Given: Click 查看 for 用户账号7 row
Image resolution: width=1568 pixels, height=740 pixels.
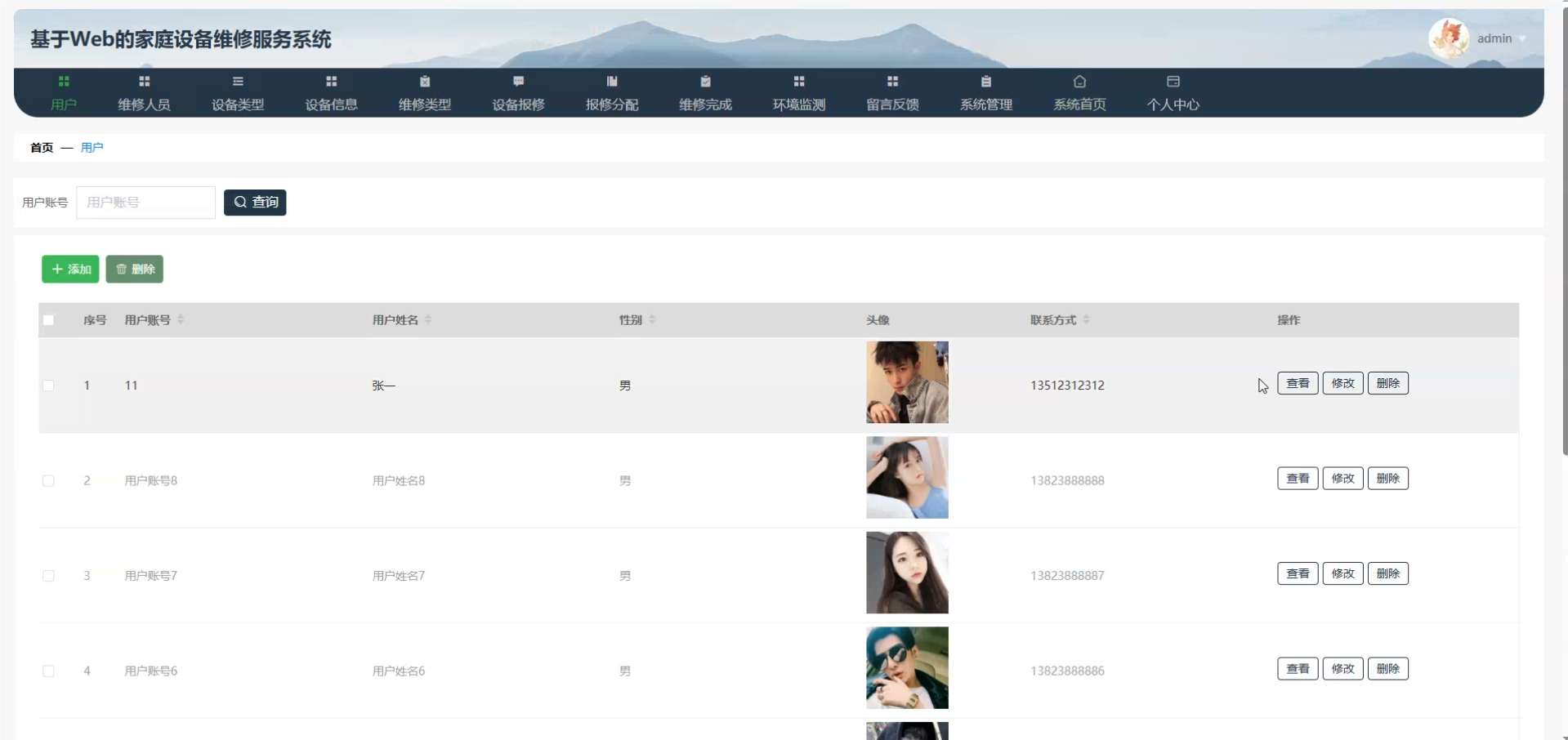Looking at the screenshot, I should [1298, 573].
